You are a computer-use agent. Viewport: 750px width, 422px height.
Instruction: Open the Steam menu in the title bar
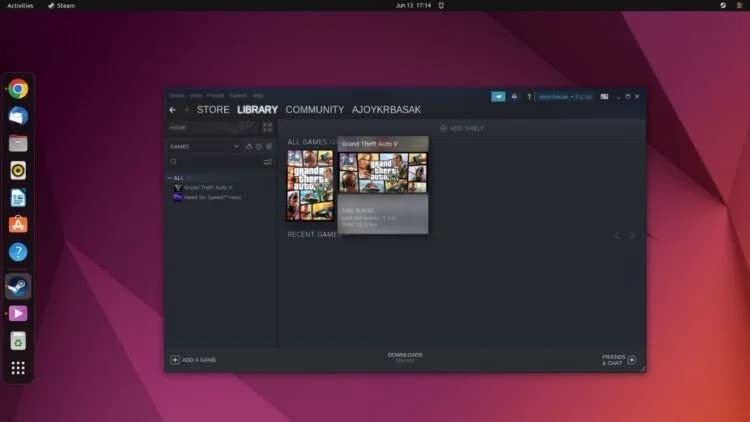click(176, 95)
